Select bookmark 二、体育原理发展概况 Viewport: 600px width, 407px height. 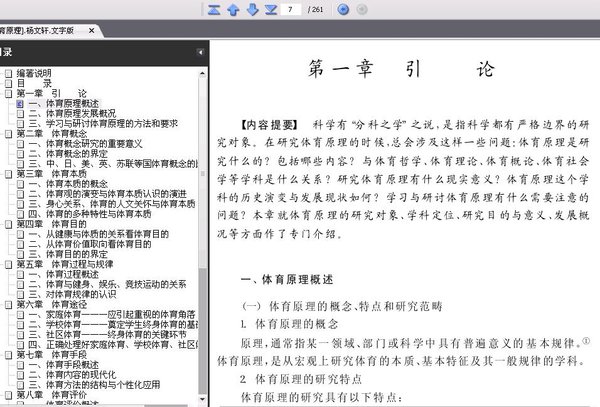tap(72, 113)
